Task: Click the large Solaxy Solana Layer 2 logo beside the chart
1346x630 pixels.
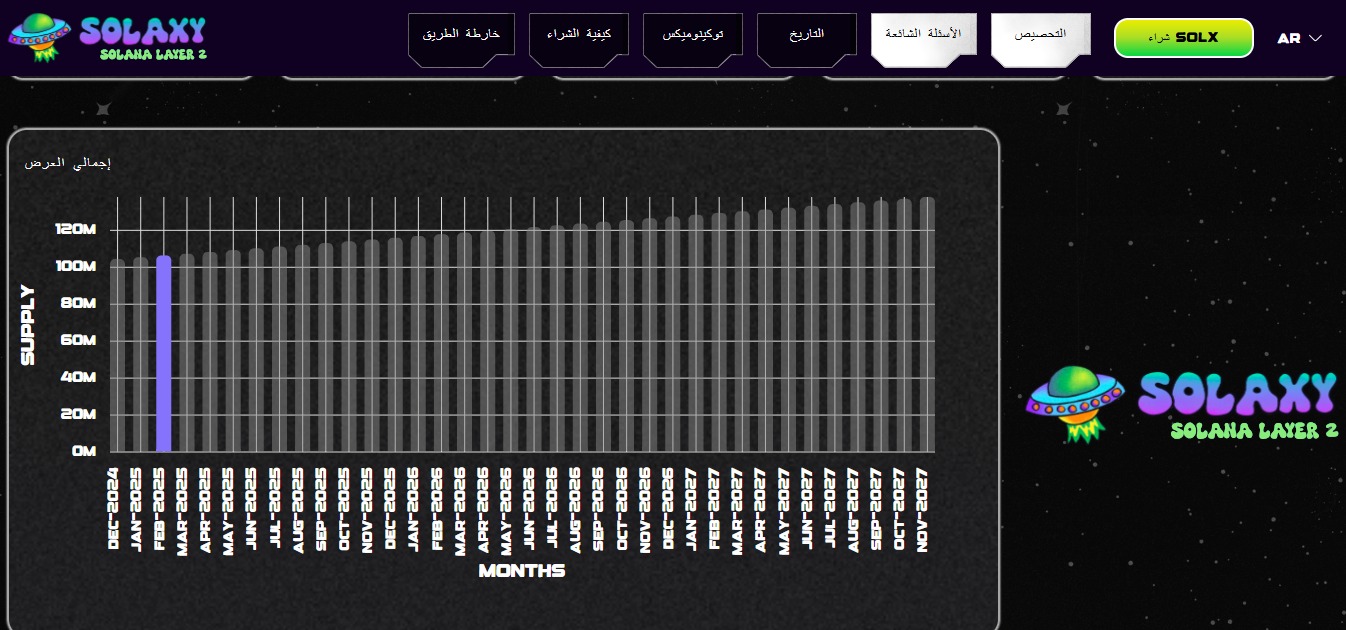Action: 1181,405
